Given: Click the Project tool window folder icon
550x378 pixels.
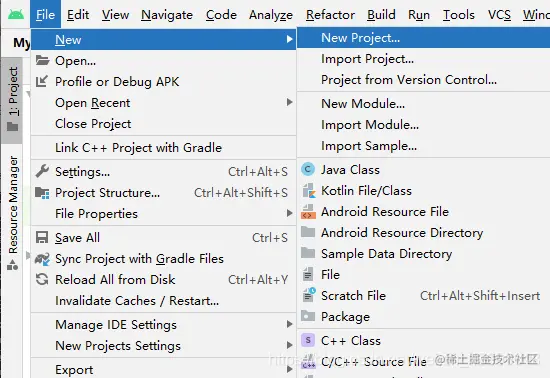Looking at the screenshot, I should click(13, 126).
